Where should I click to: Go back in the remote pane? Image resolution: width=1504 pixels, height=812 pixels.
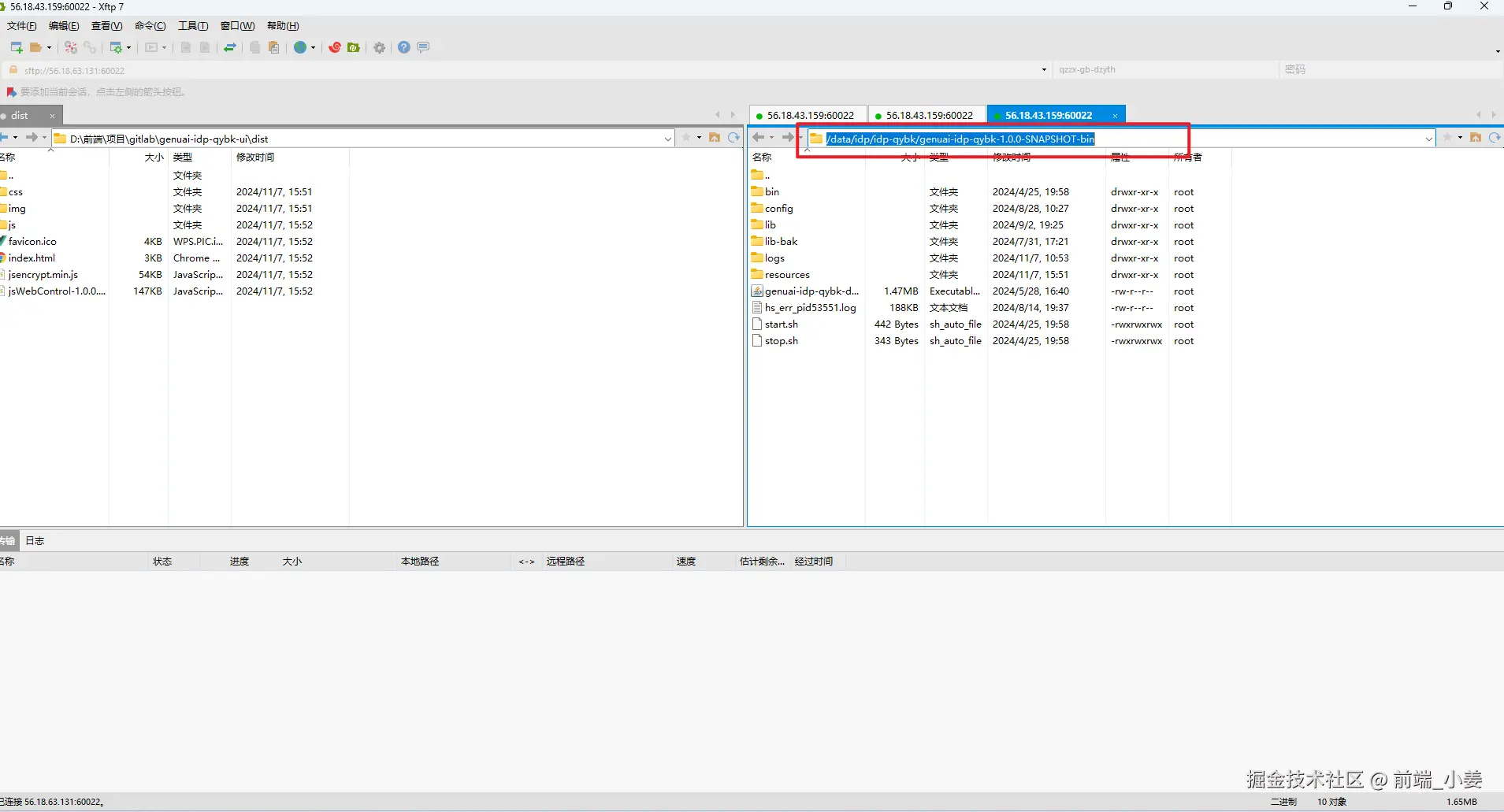point(759,138)
